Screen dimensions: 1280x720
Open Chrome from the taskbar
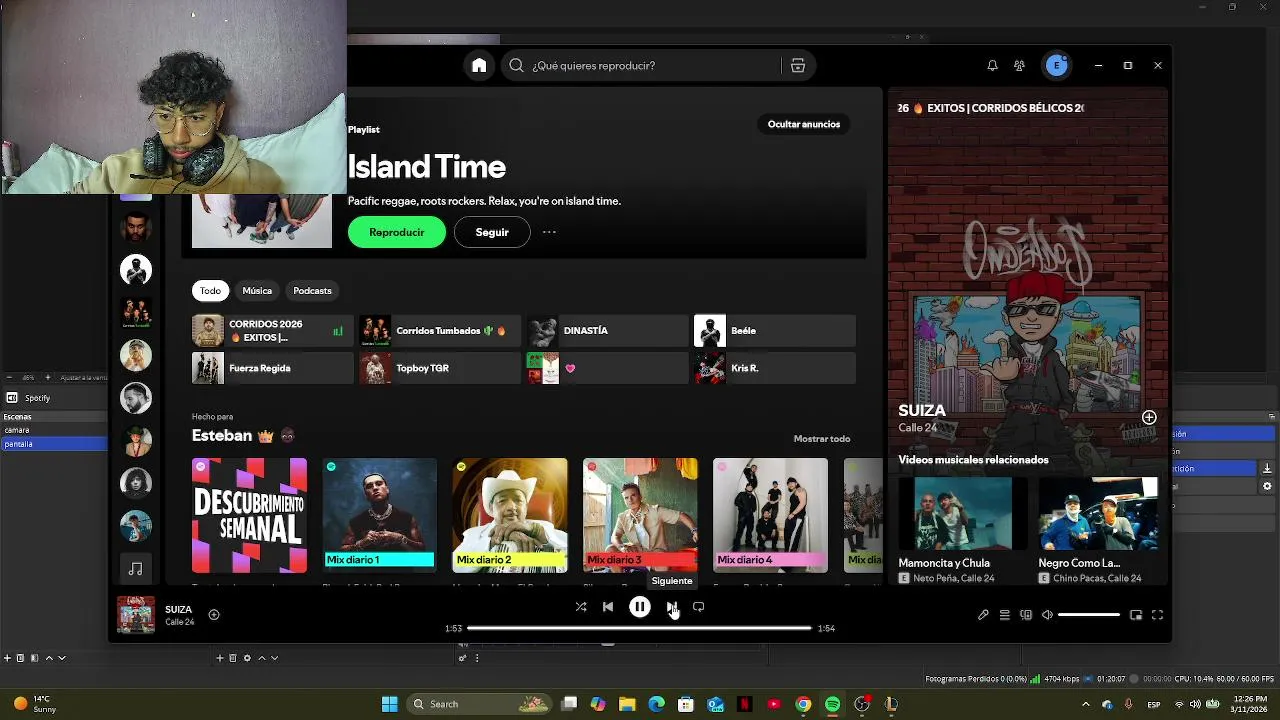coord(803,704)
